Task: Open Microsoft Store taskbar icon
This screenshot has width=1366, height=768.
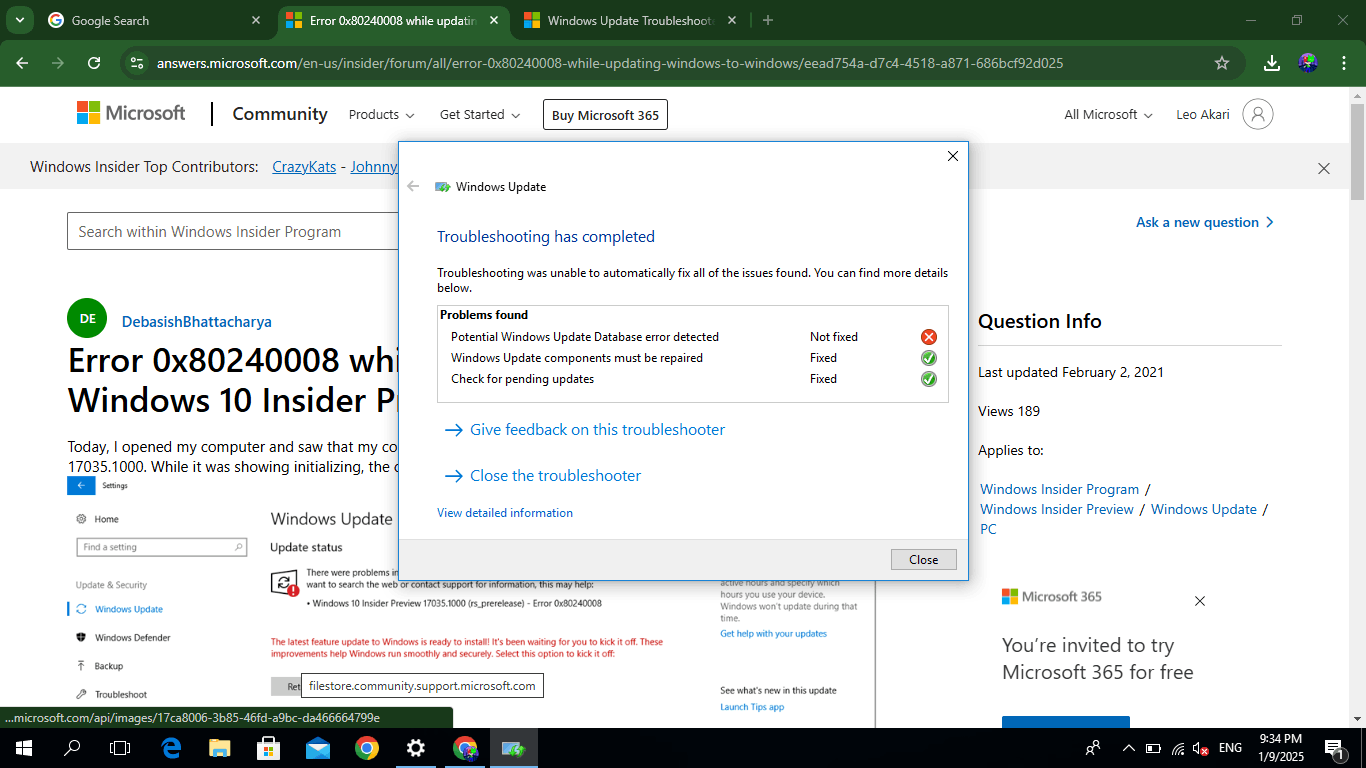Action: 269,748
